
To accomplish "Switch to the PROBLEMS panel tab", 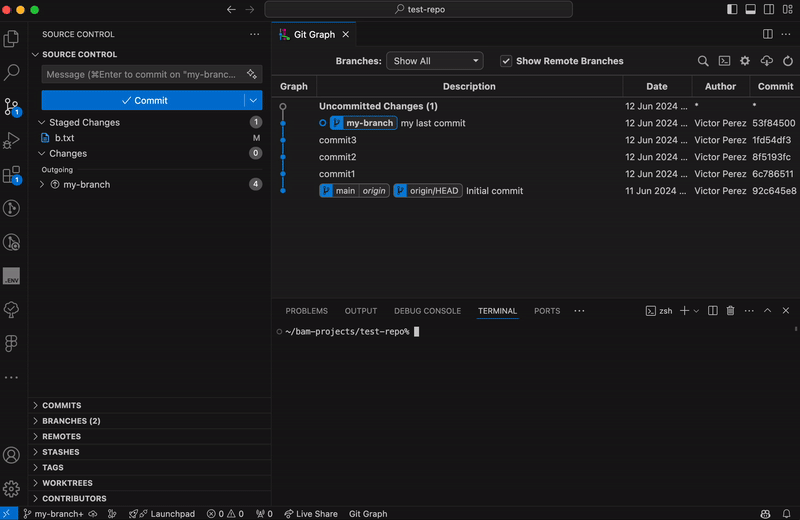I will click(306, 311).
